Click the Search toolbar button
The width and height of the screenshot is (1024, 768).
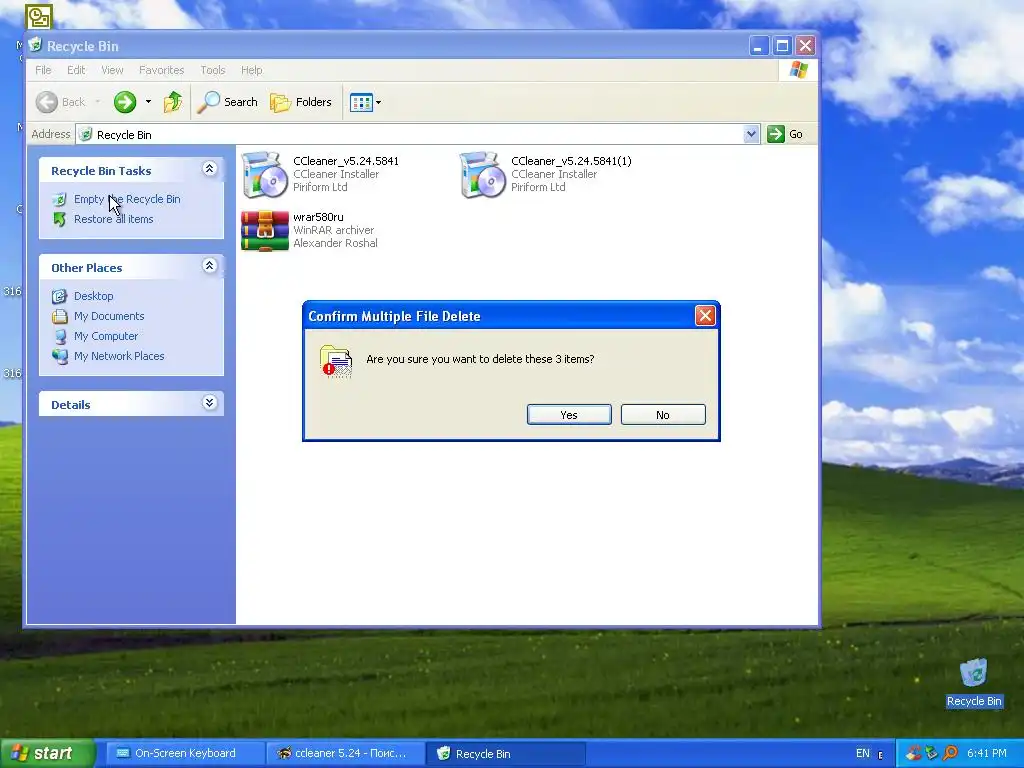pyautogui.click(x=227, y=102)
